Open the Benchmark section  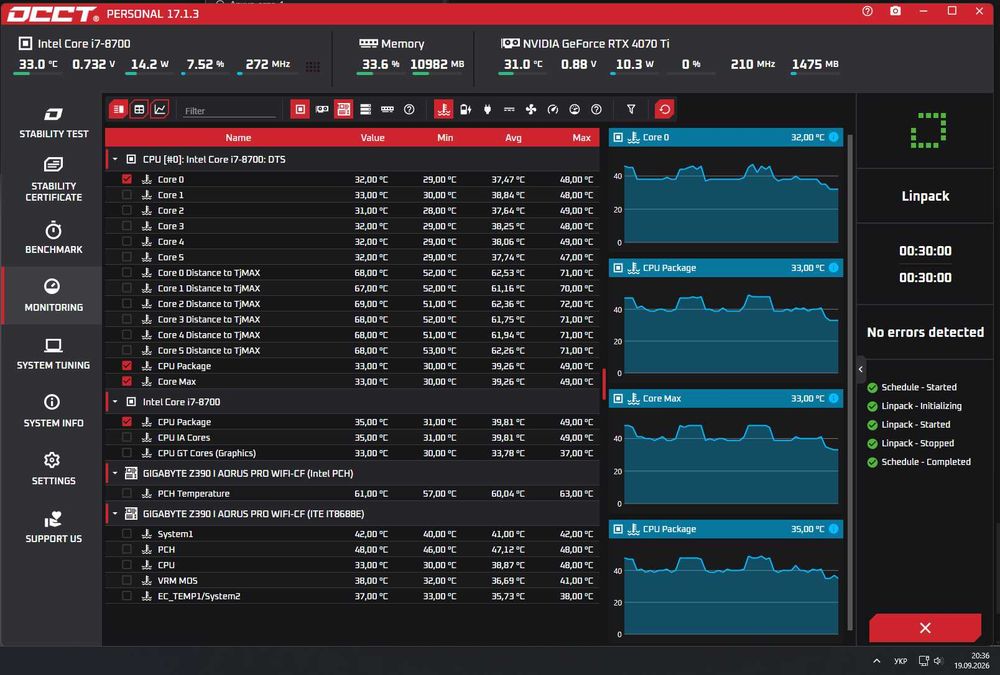[54, 237]
